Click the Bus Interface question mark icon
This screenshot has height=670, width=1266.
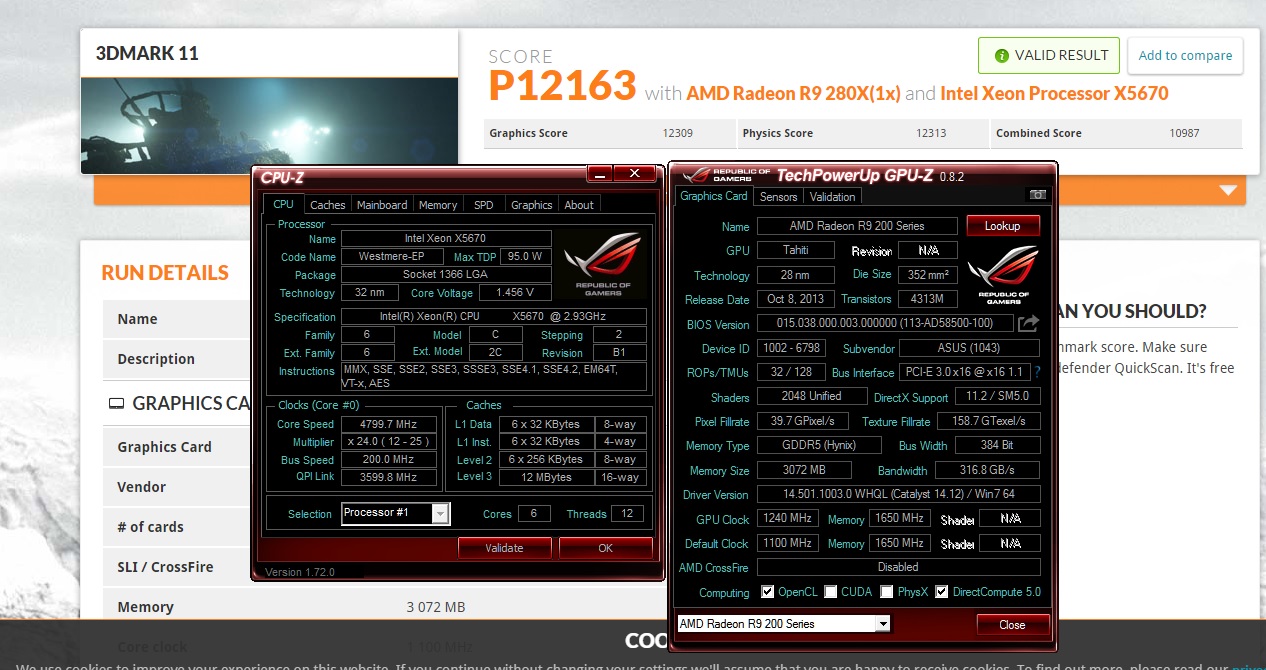tap(1037, 372)
